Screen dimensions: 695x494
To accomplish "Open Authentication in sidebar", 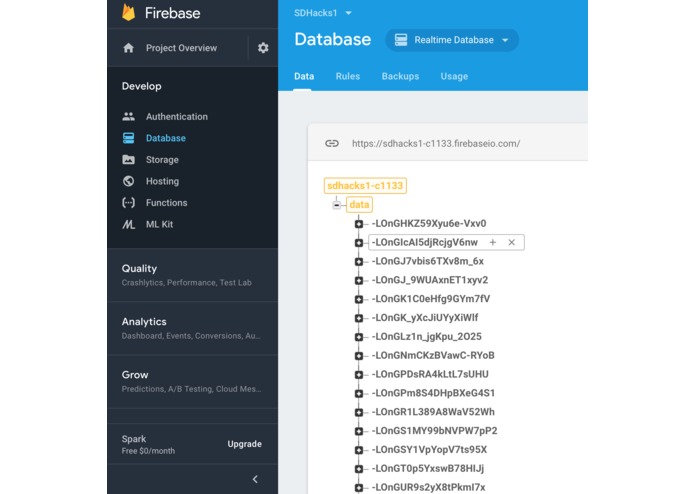I will tap(177, 117).
